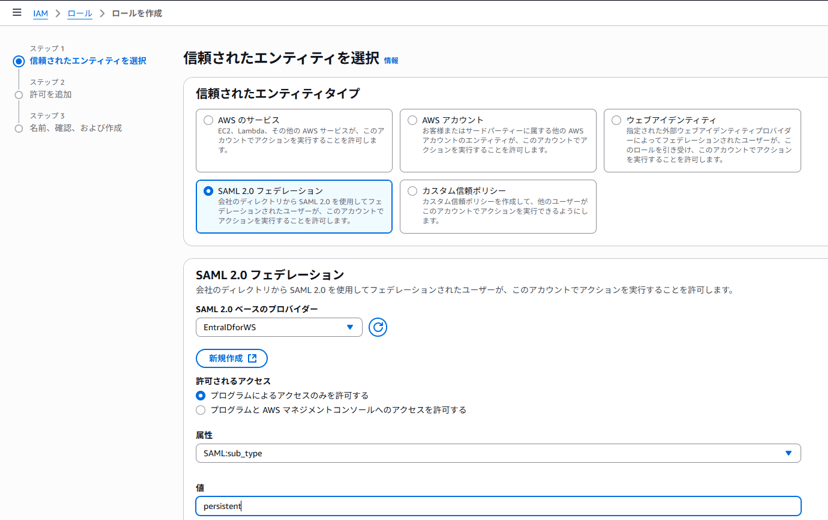Viewport: 828px width, 520px height.
Task: Select AWS のサービス entity type
Action: 209,121
